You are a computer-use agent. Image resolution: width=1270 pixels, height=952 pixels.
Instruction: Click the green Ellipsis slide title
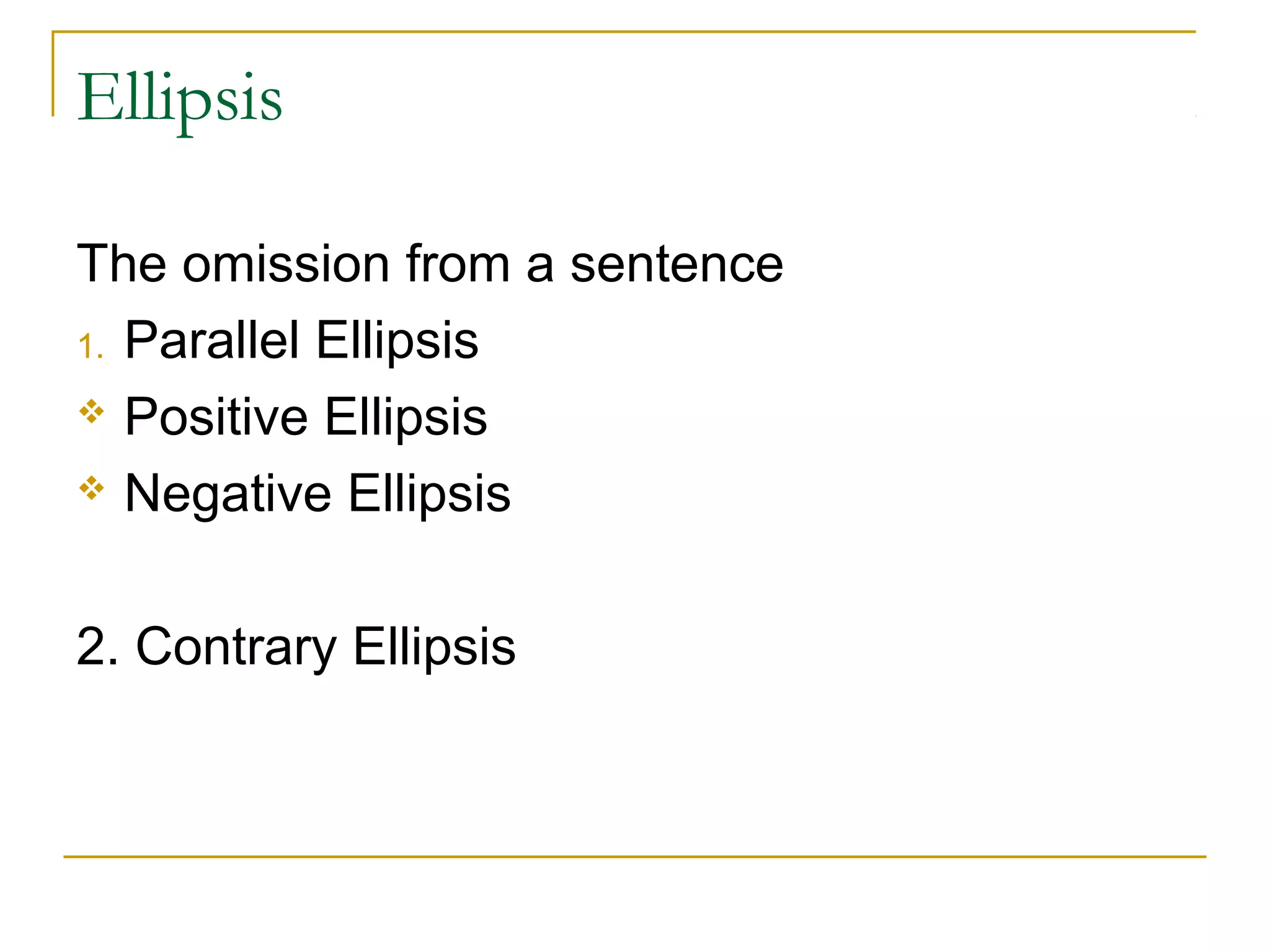[x=179, y=101]
